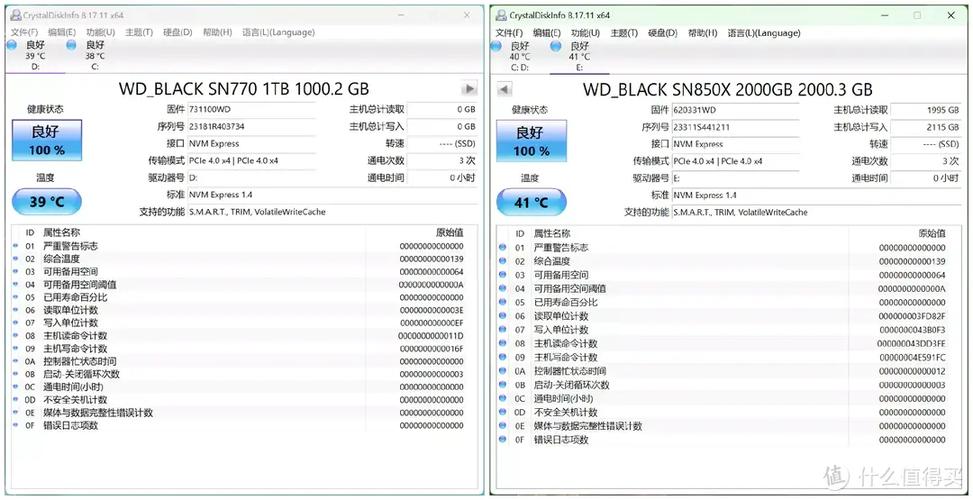Click status dot for 09 主机写命令计数 in SN850X list
This screenshot has height=500, width=973.
tap(503, 357)
